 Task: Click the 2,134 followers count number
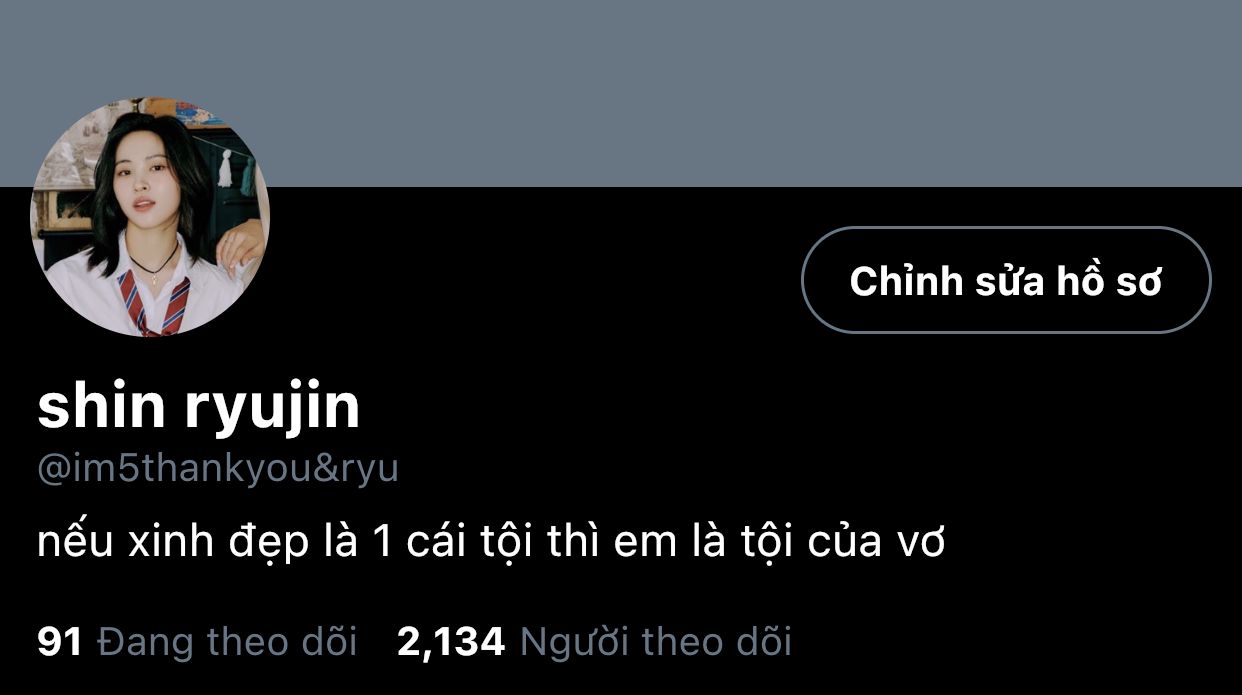point(451,642)
